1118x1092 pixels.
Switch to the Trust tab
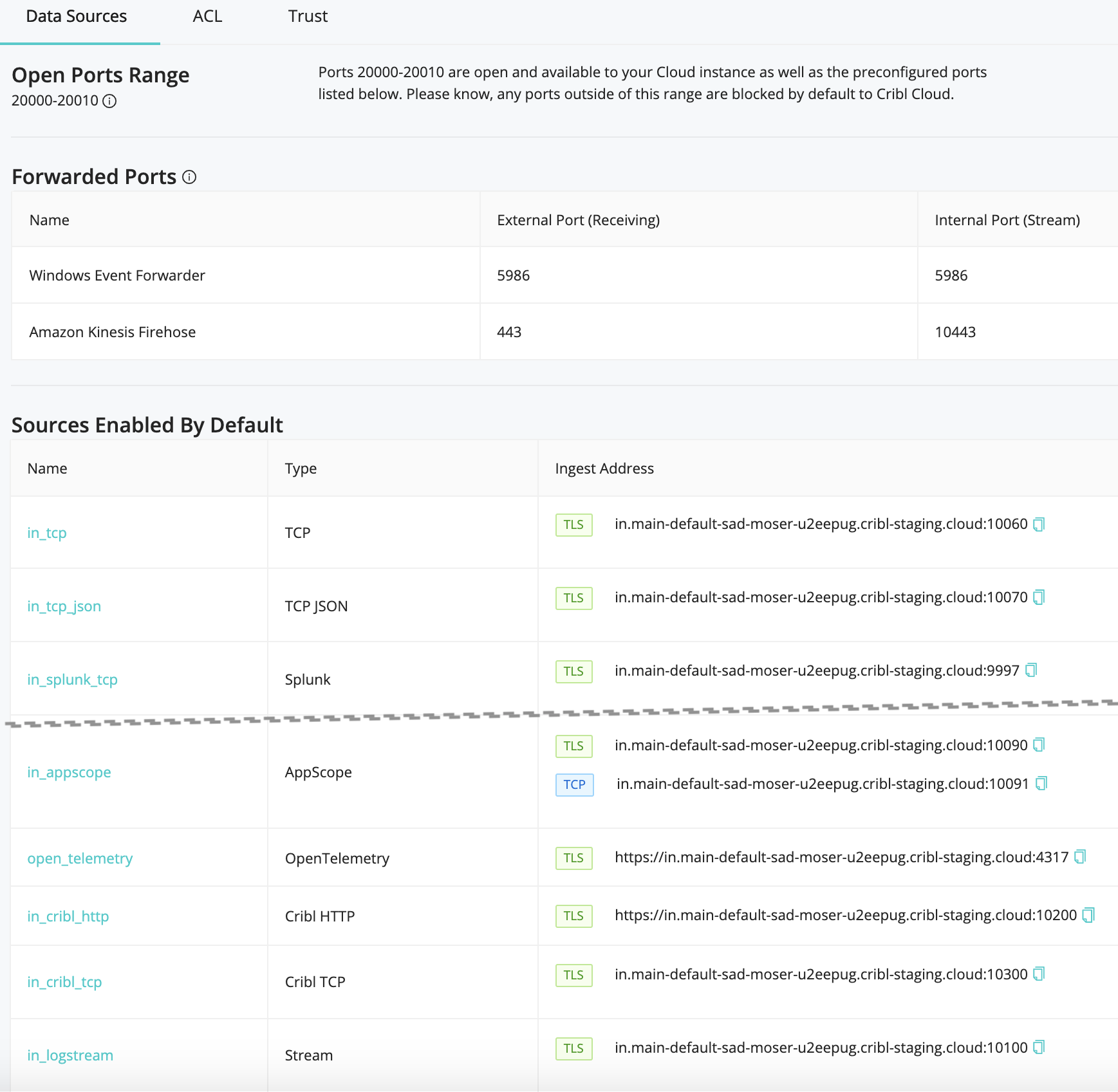[x=308, y=16]
